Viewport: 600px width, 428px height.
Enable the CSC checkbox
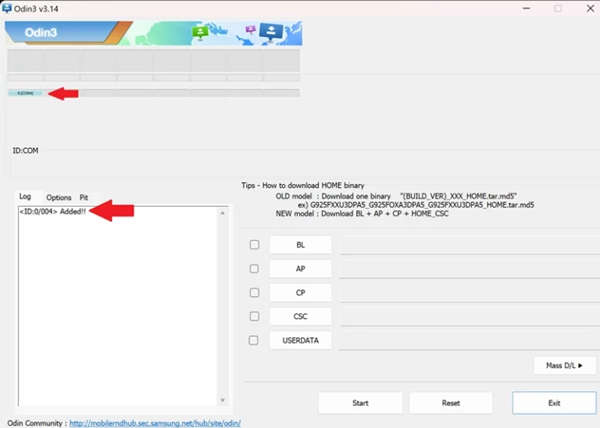(x=254, y=316)
